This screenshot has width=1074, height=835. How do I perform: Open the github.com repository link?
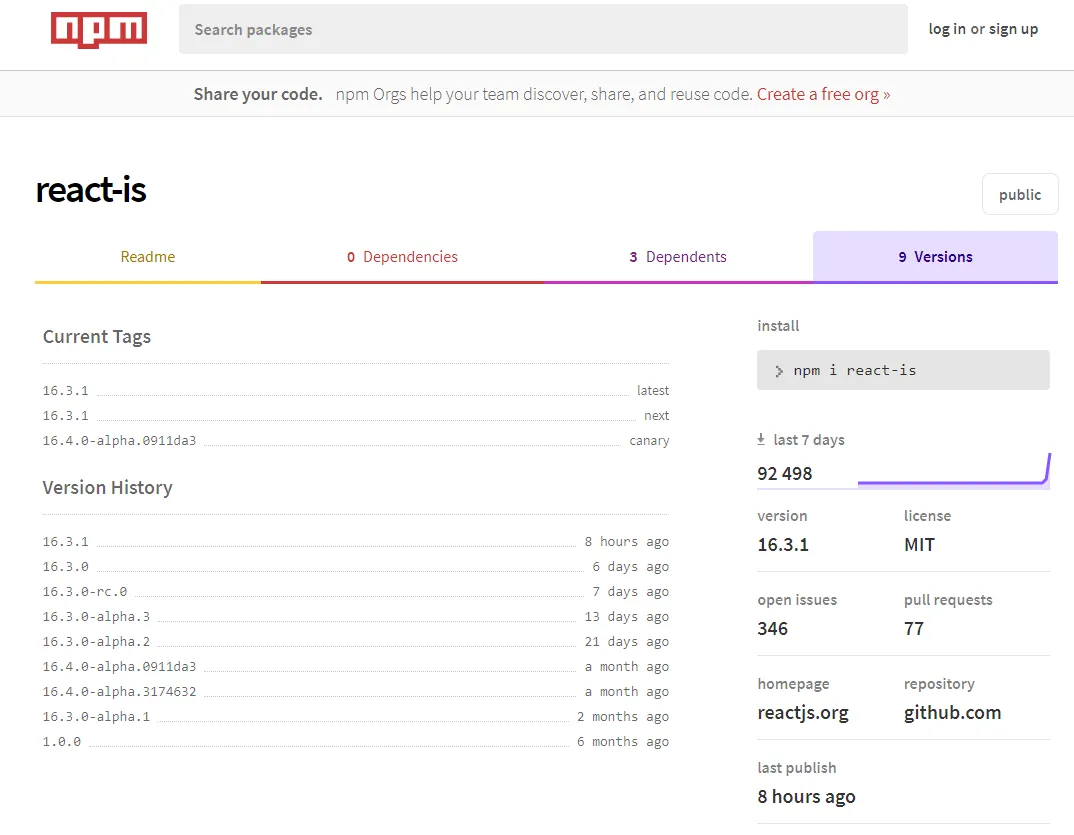pos(952,713)
